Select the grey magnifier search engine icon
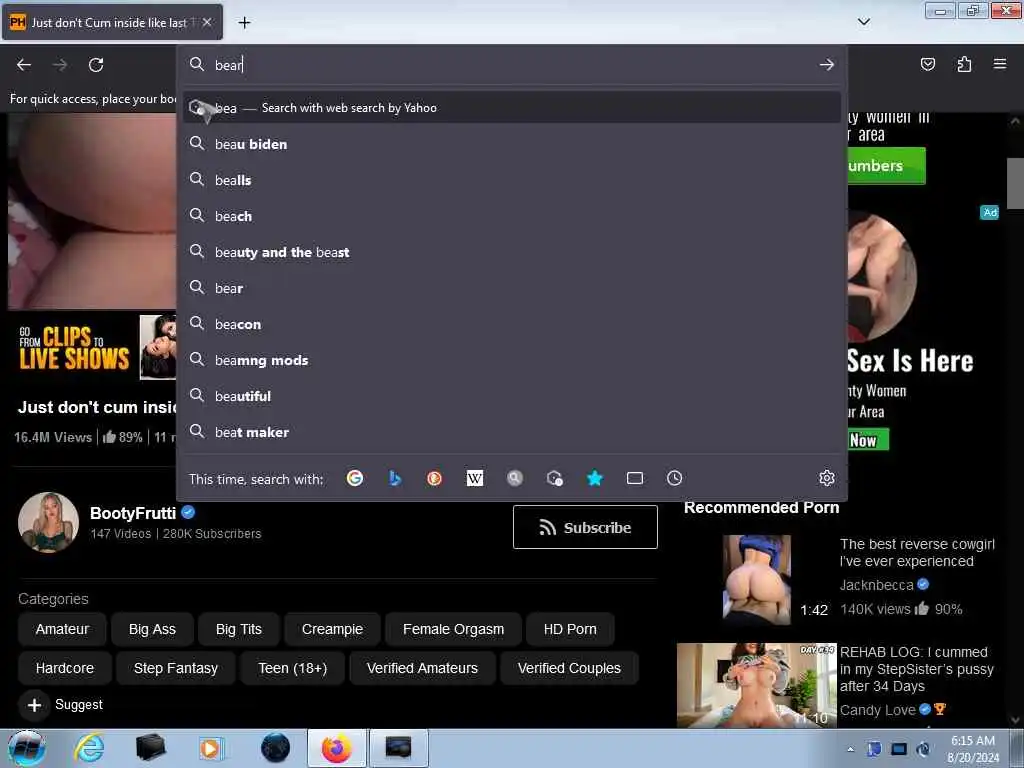Viewport: 1024px width, 768px height. point(515,478)
